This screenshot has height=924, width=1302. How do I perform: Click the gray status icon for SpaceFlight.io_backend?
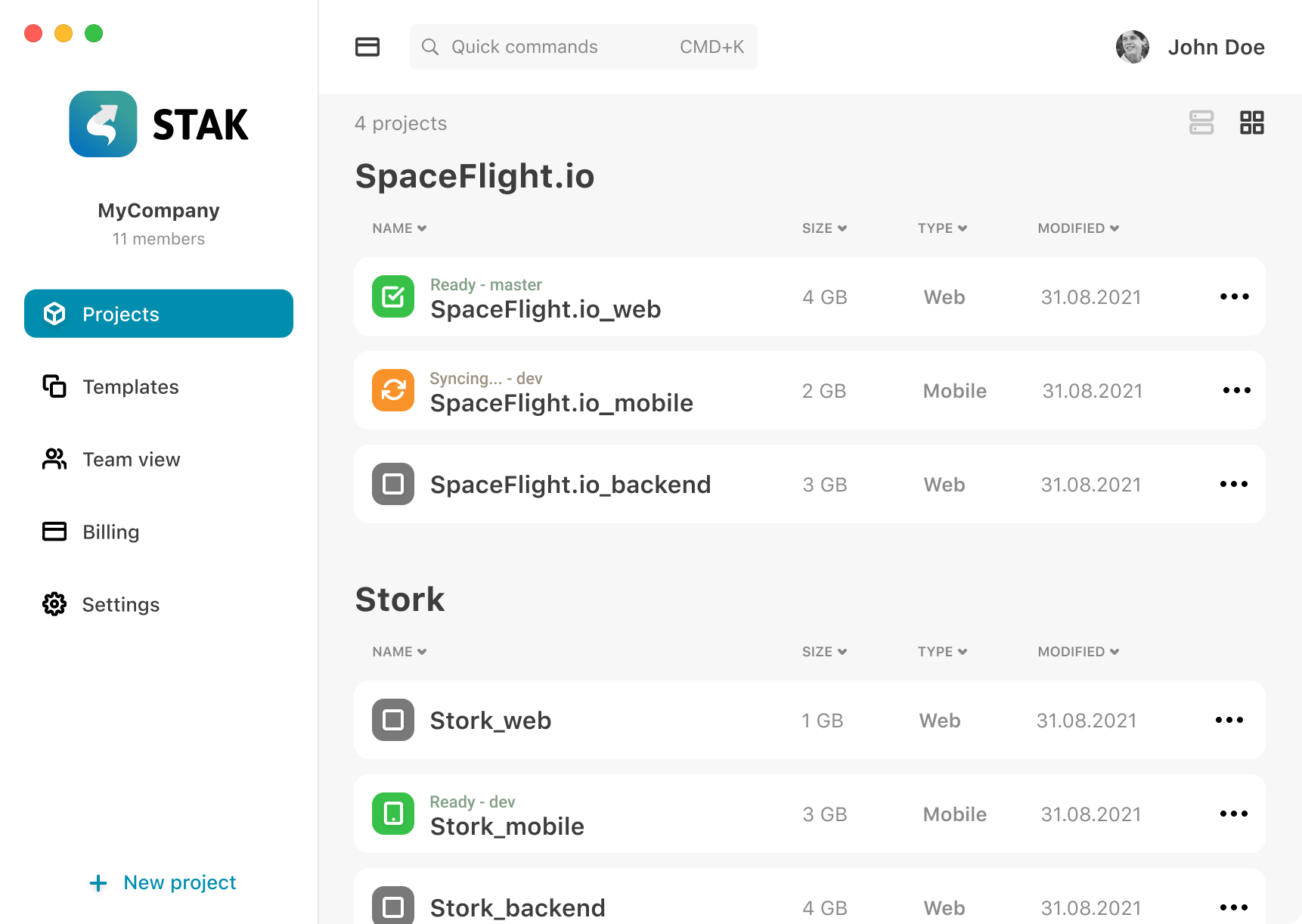coord(393,484)
